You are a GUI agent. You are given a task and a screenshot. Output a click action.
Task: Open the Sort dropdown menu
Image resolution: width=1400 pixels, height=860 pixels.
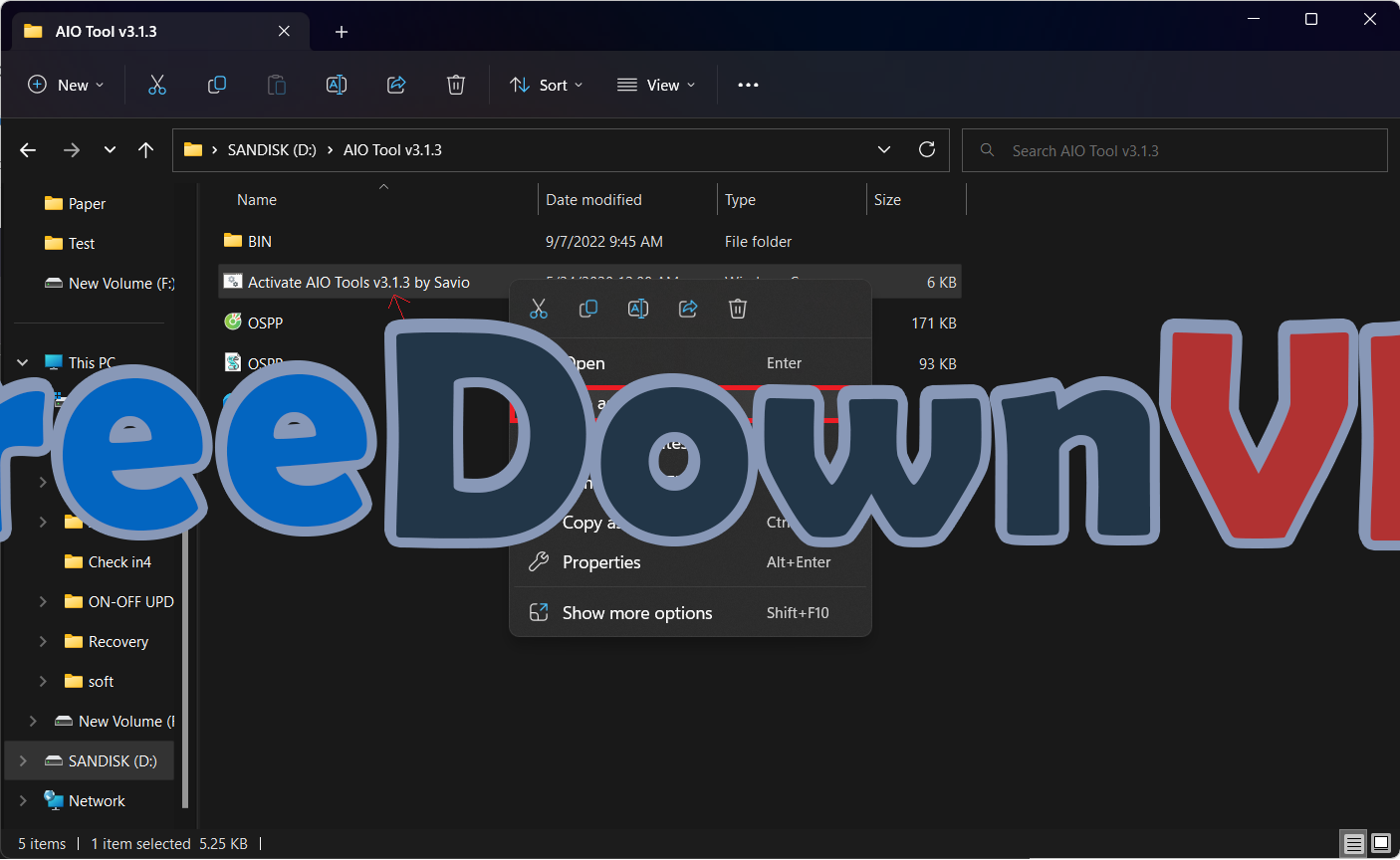coord(546,86)
